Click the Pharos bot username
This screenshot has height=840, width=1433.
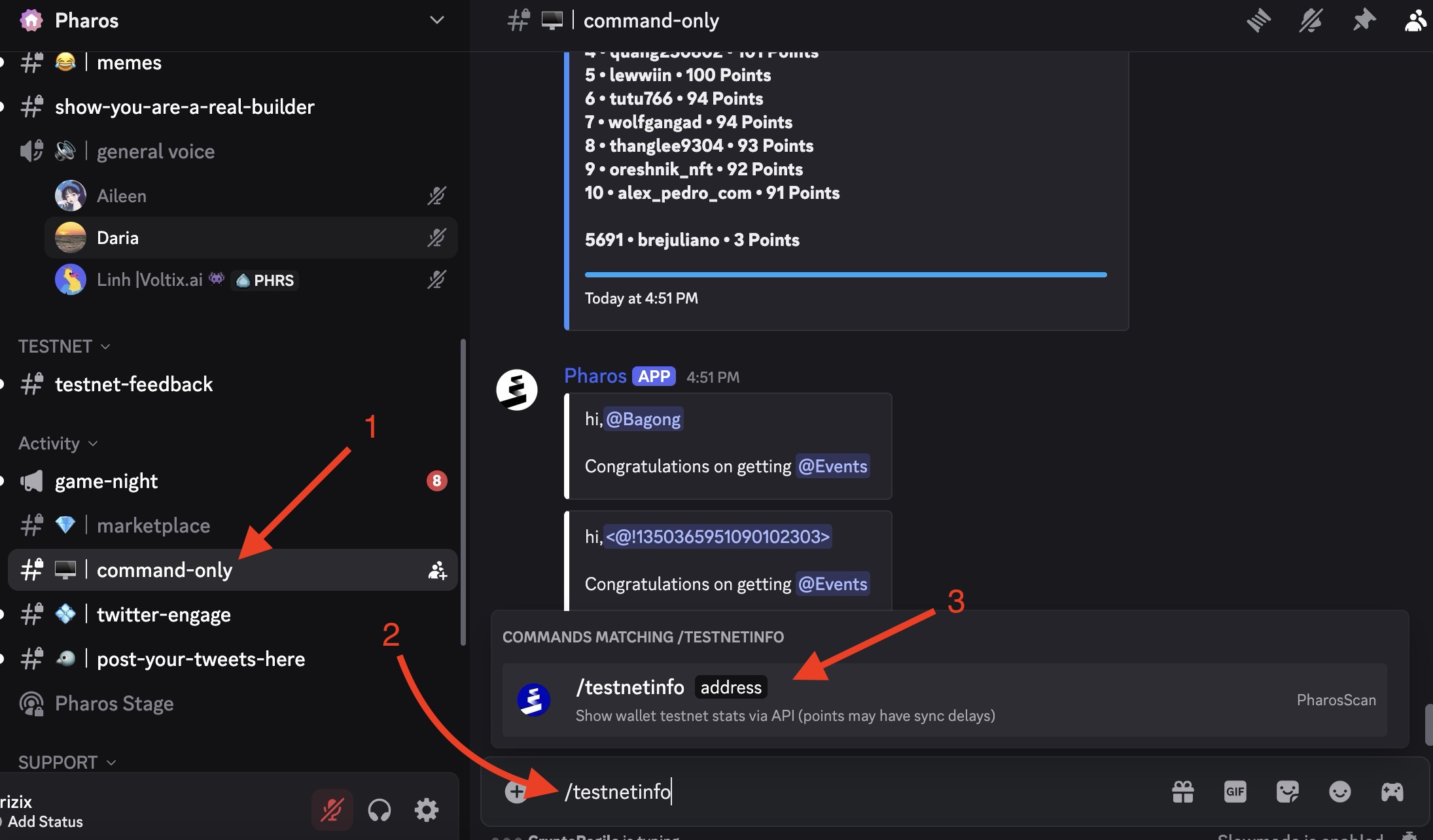[x=595, y=376]
